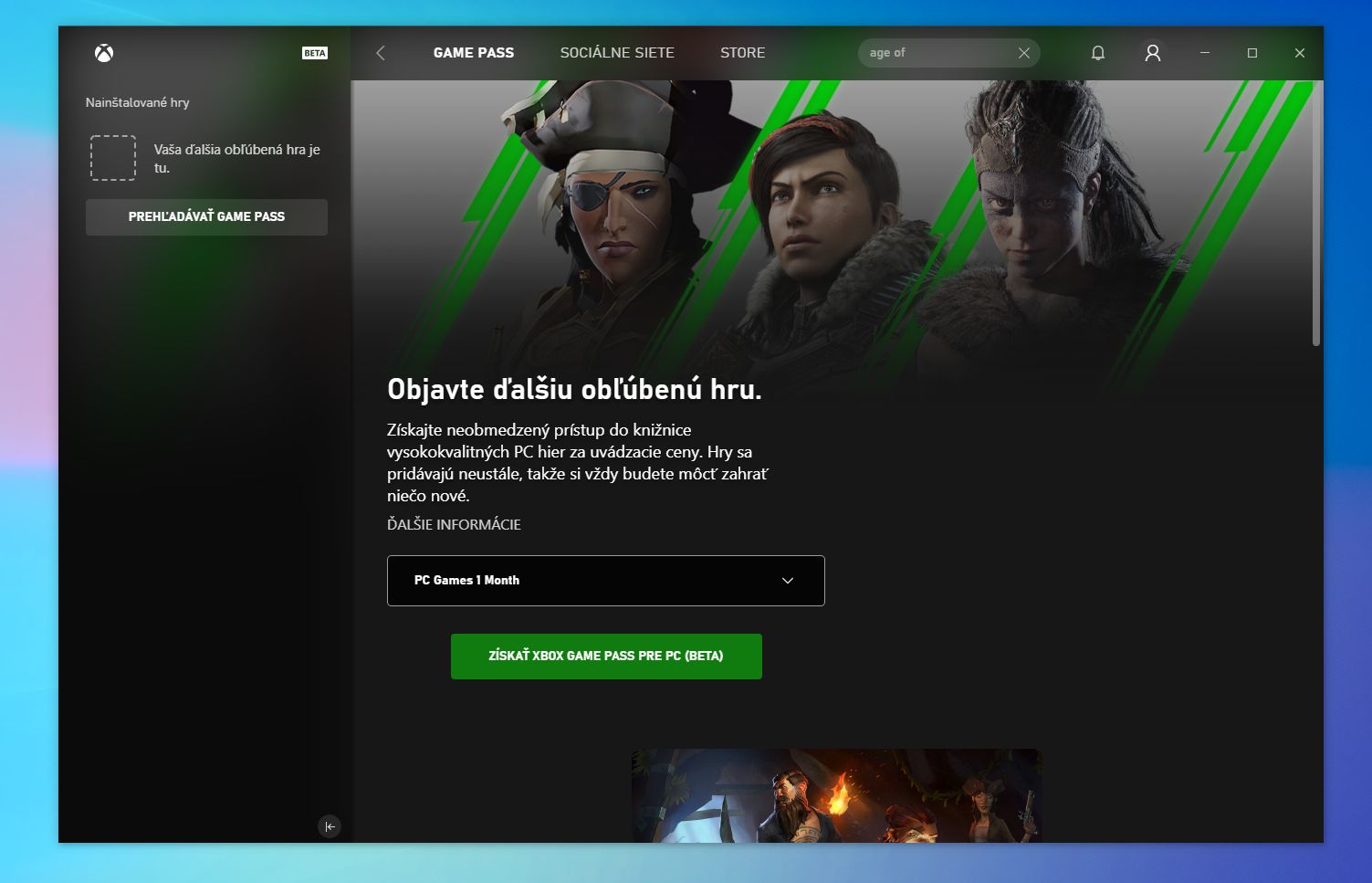The image size is (1372, 883).
Task: Maximize the Xbox app window
Action: [1252, 53]
